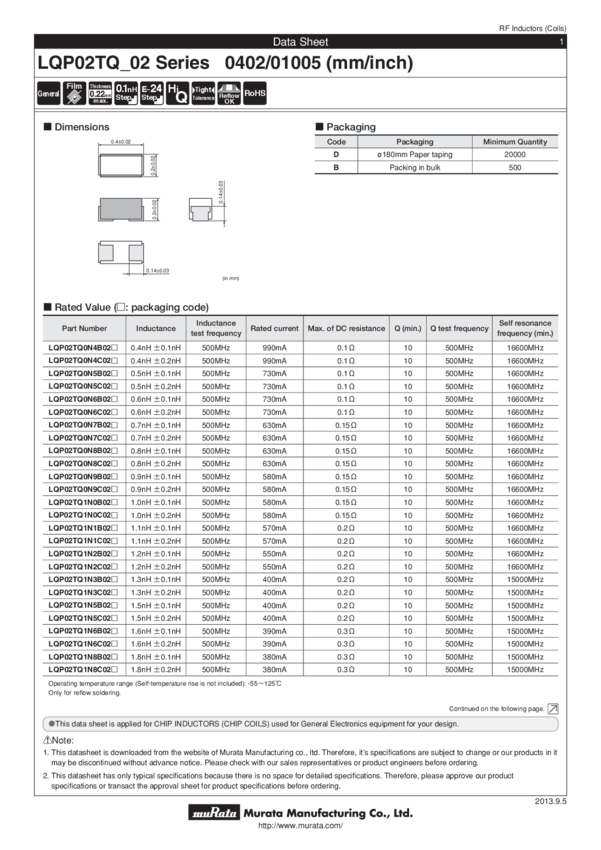Click '390mA' in the LQP02TQ1N6B02 row
The width and height of the screenshot is (601, 850).
(274, 631)
